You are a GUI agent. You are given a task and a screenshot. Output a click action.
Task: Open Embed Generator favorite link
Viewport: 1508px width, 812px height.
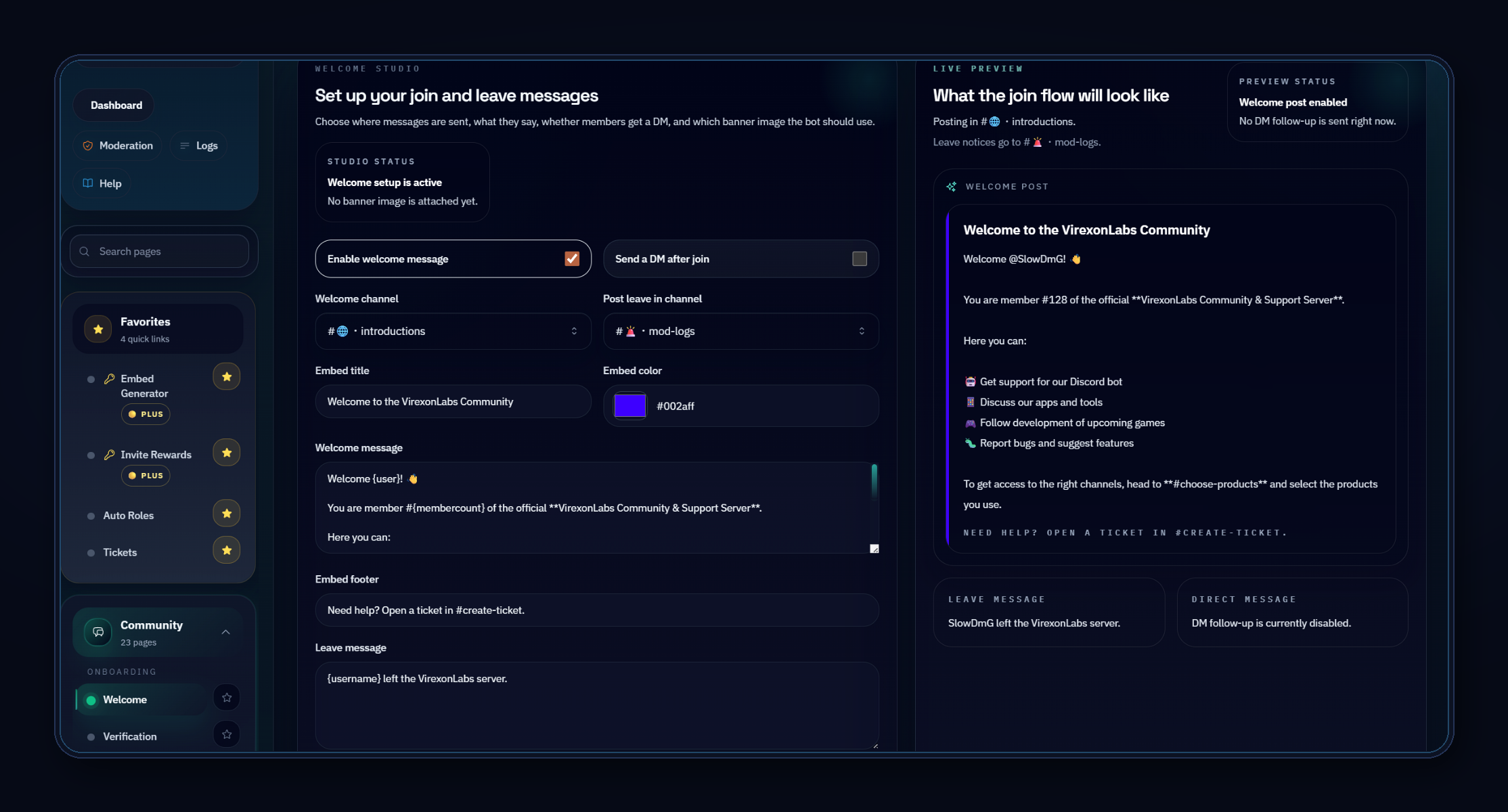[x=144, y=386]
